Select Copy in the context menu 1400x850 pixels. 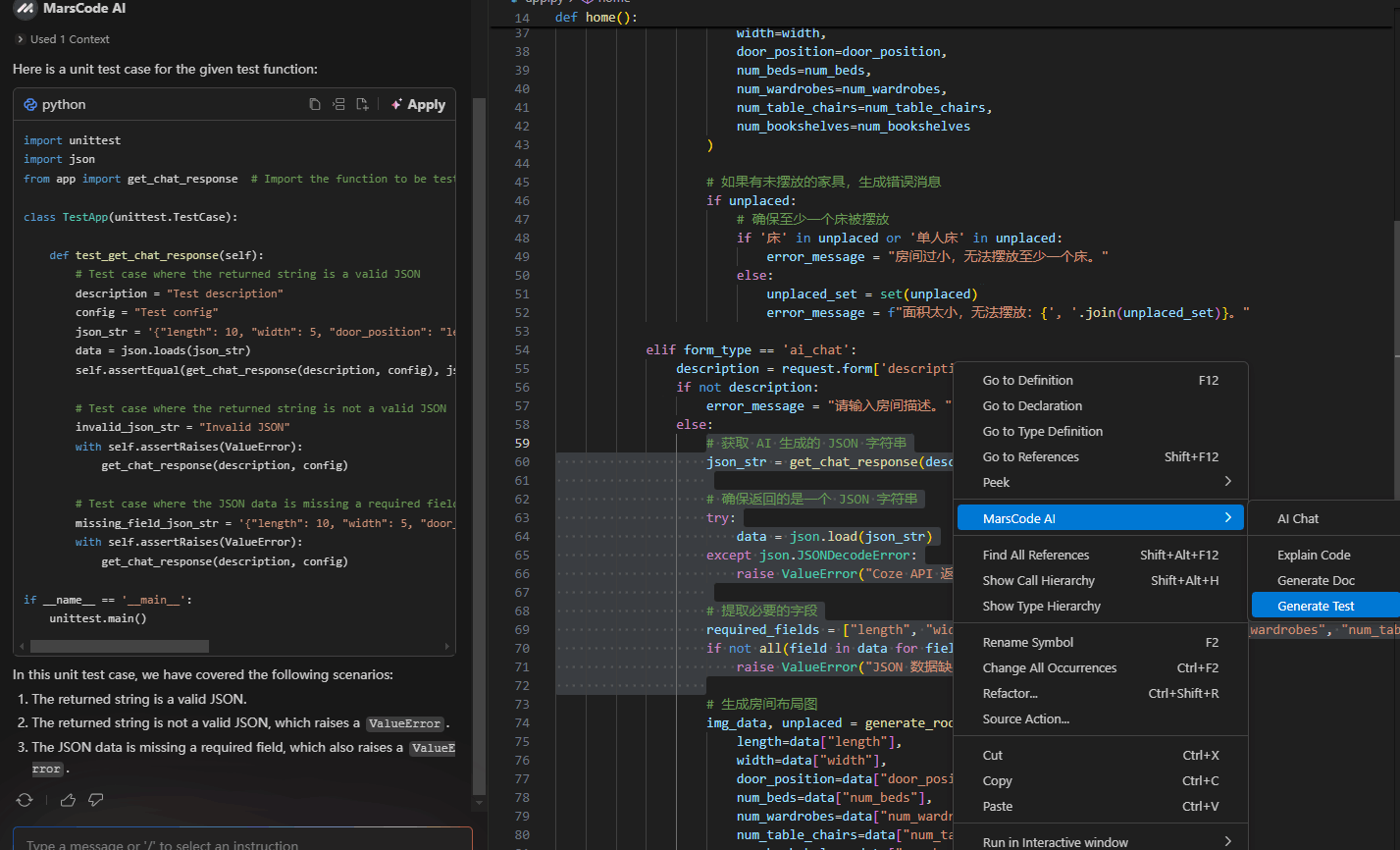tap(1101, 780)
